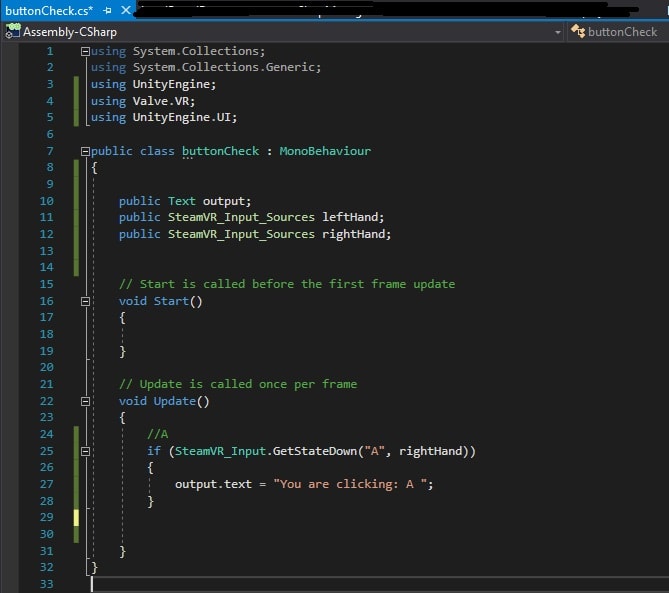Click 'Text' type on line 10
669x593 pixels.
coord(181,201)
